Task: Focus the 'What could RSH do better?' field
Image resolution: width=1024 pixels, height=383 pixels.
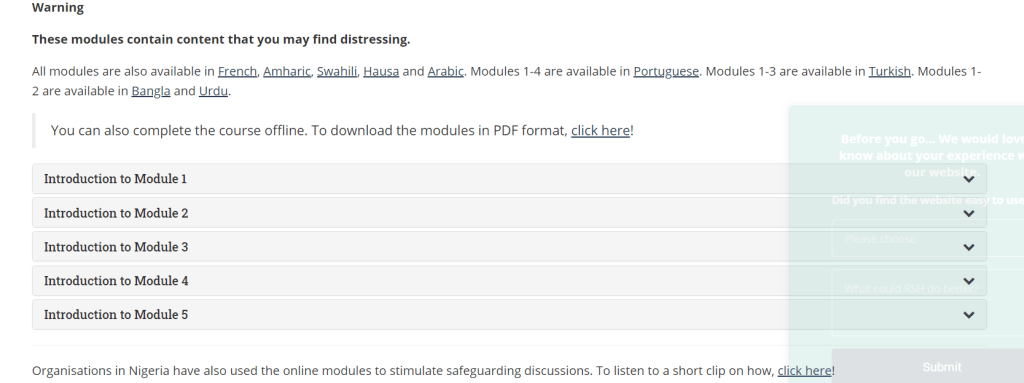Action: (x=928, y=302)
